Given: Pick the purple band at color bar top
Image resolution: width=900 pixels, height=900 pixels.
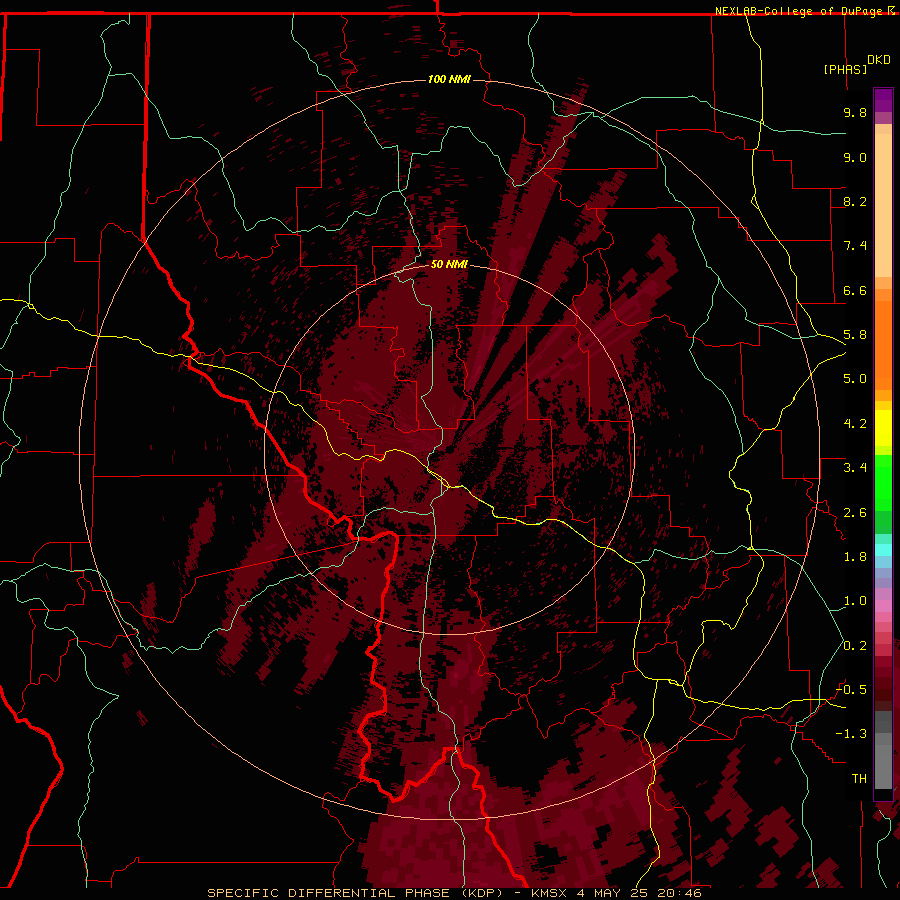Looking at the screenshot, I should pos(883,100).
